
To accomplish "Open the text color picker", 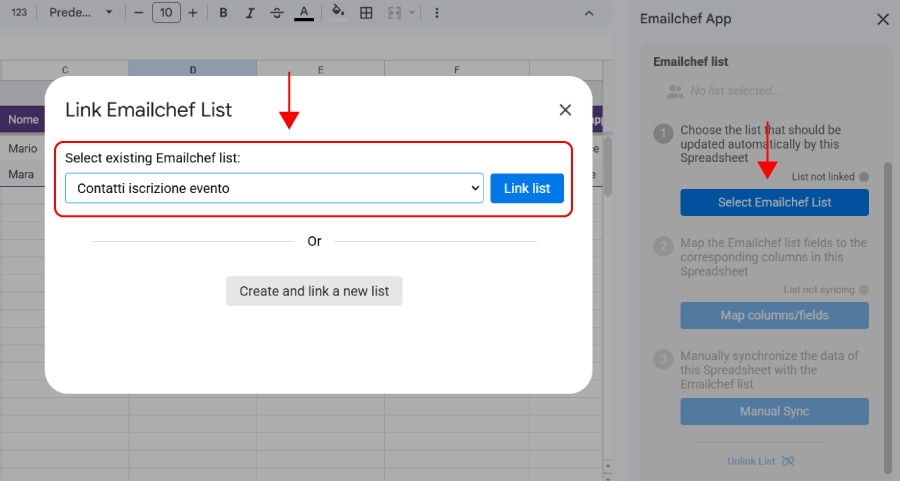I will coord(303,13).
